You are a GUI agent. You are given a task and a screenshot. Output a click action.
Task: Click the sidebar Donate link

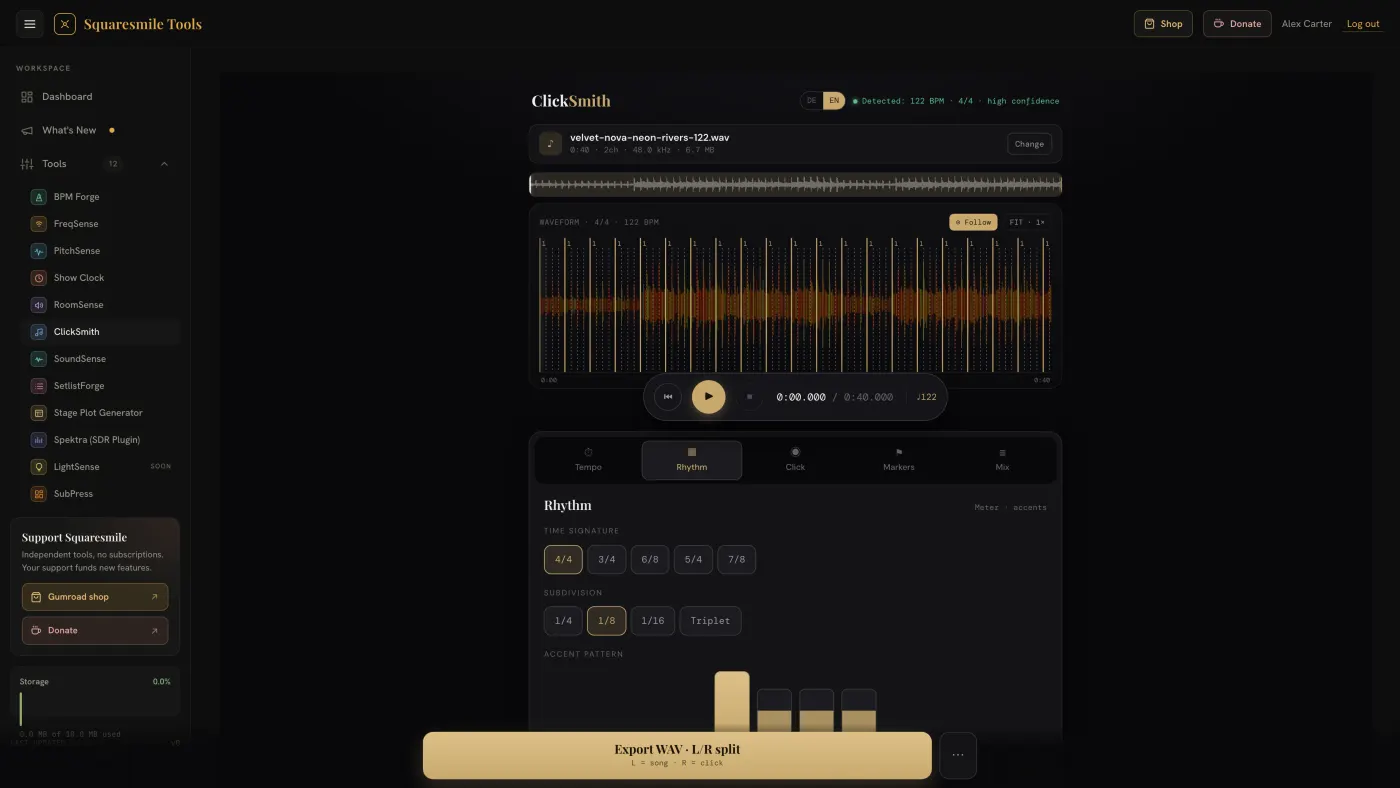[95, 631]
